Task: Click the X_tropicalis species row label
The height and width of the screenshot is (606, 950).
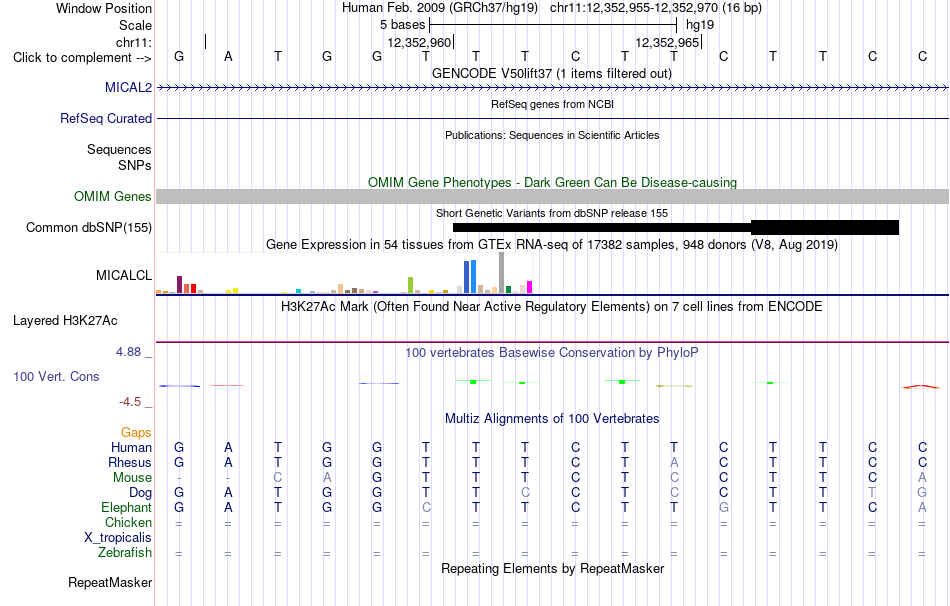Action: coord(118,538)
